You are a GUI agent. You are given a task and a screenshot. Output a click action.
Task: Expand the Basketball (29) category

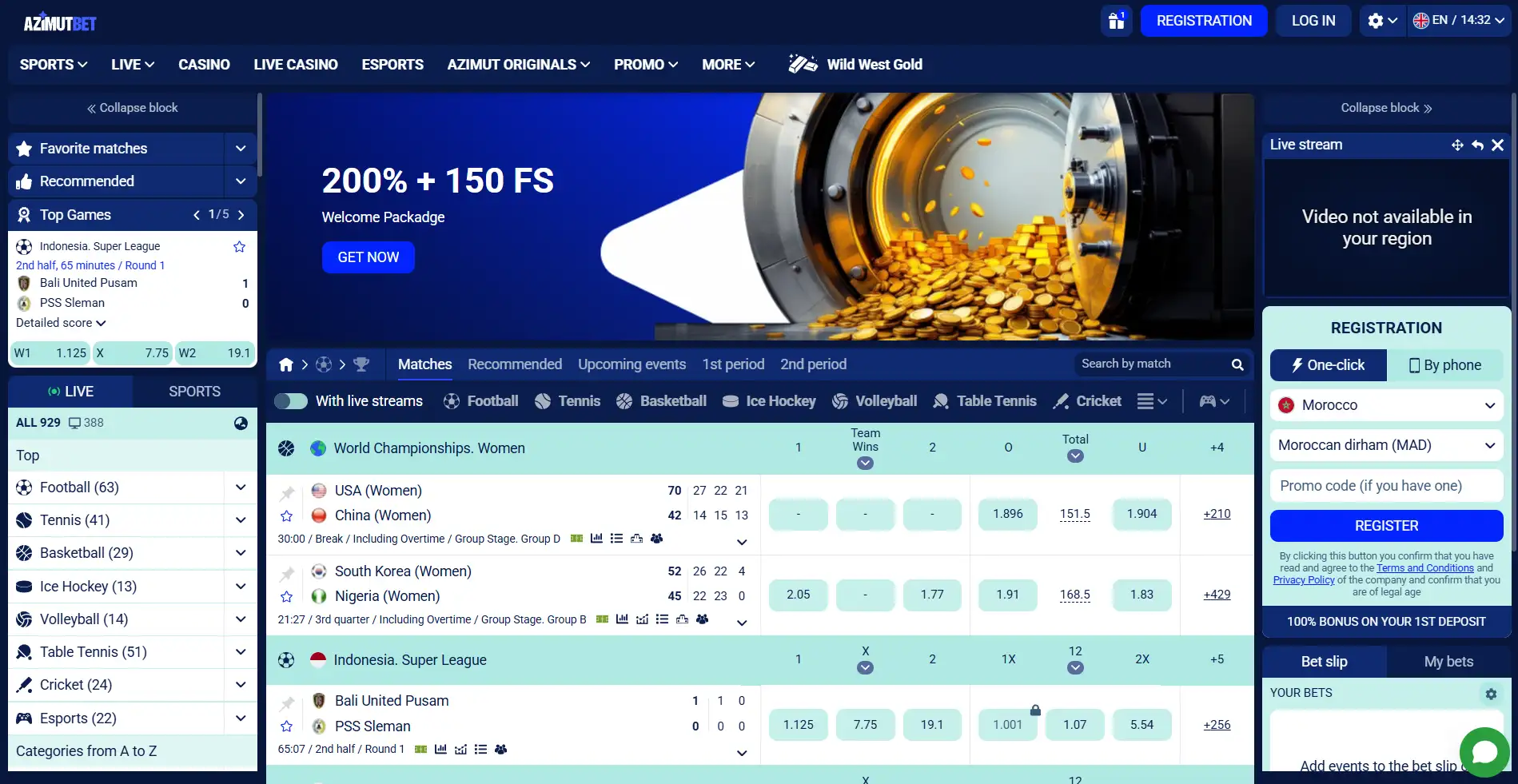coord(241,553)
